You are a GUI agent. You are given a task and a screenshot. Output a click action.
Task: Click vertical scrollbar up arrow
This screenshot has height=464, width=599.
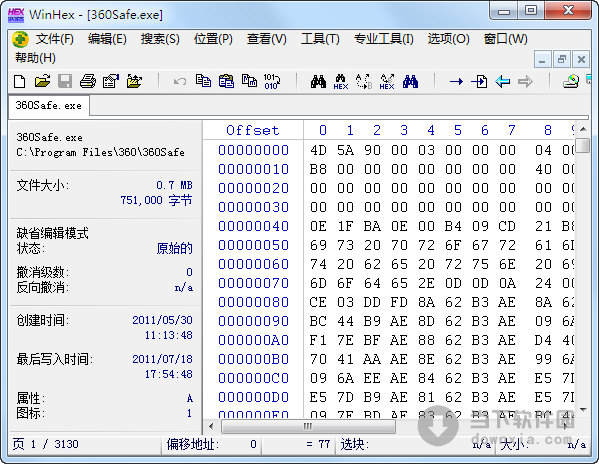[583, 130]
